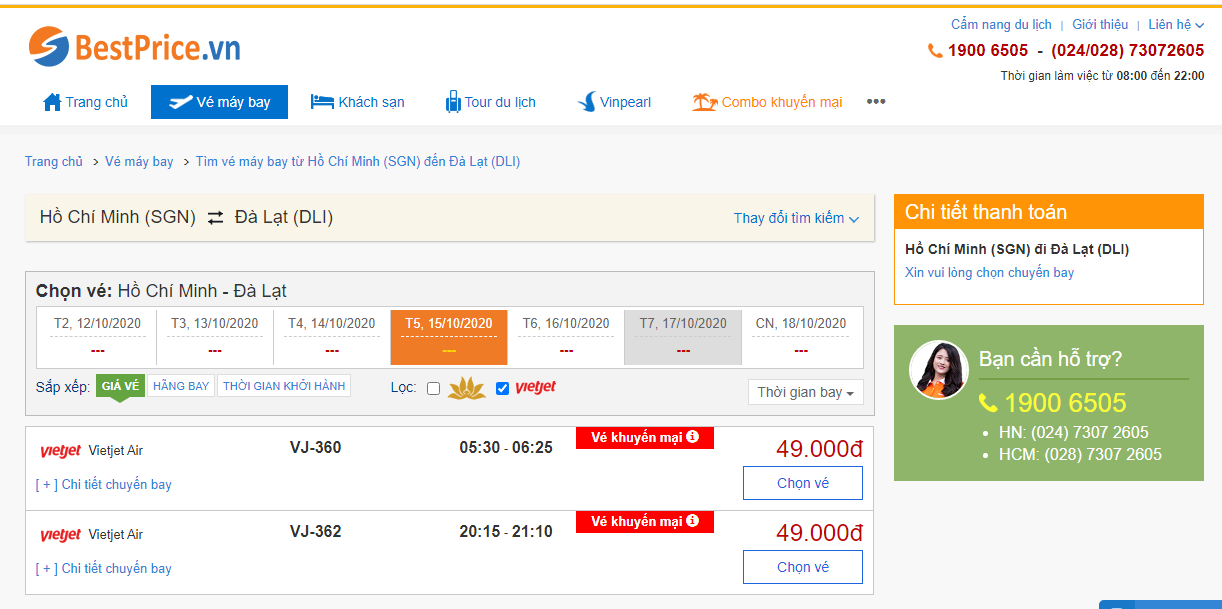Click Chọn vé for flight VJ-362
The image size is (1222, 609).
803,567
